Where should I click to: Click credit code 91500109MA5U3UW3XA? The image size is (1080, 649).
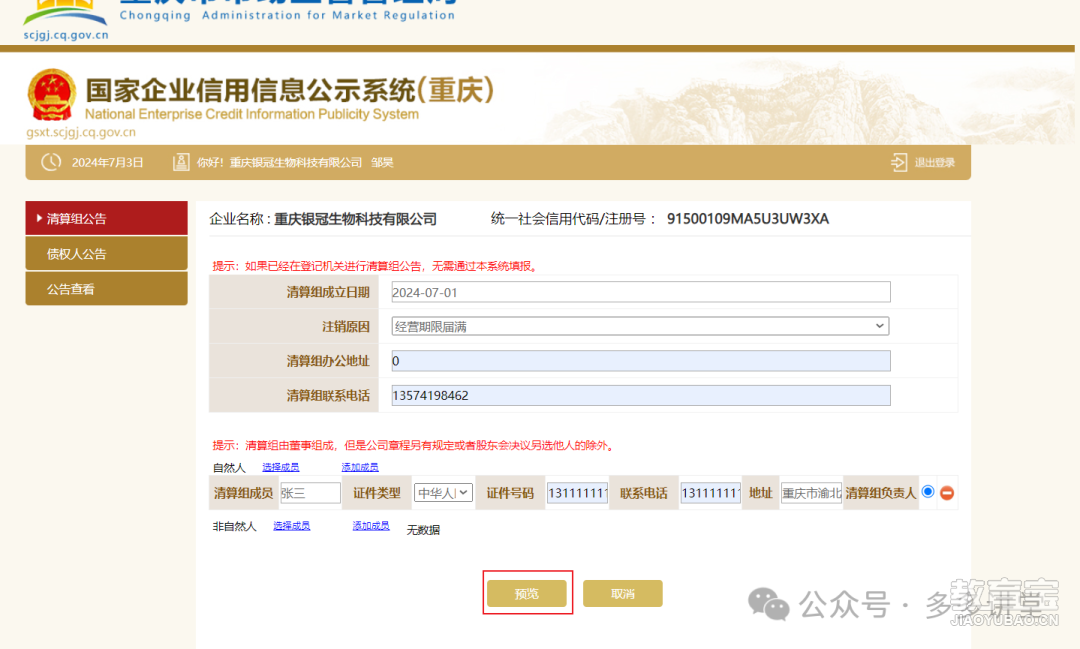(x=748, y=218)
